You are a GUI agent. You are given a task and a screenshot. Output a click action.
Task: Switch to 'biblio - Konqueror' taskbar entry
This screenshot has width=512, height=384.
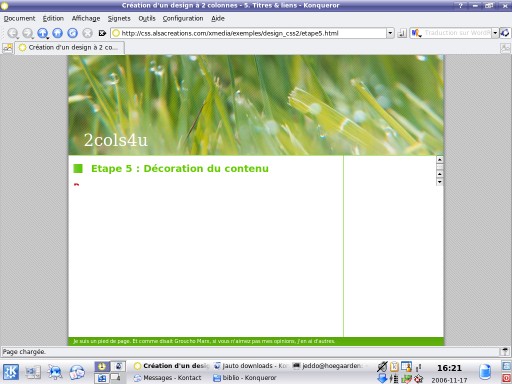(245, 378)
